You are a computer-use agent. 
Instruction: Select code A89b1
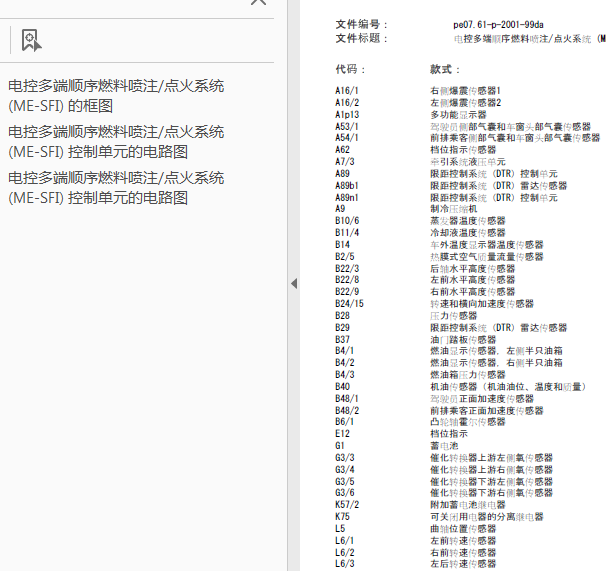coord(347,186)
